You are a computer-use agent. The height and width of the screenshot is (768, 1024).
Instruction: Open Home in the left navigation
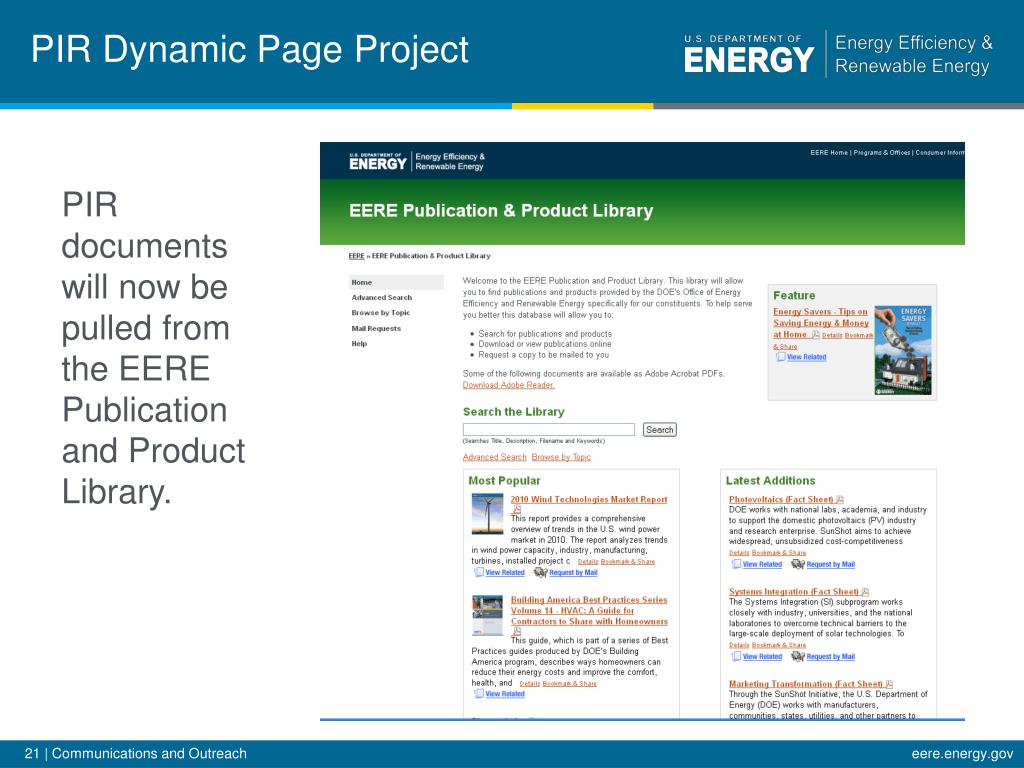(396, 282)
